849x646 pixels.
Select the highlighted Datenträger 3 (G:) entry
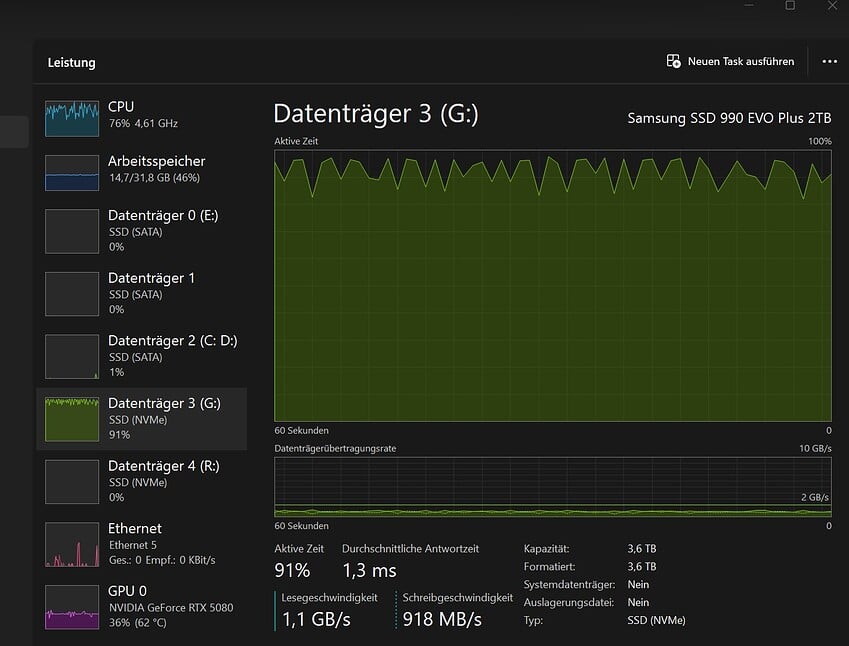[142, 419]
